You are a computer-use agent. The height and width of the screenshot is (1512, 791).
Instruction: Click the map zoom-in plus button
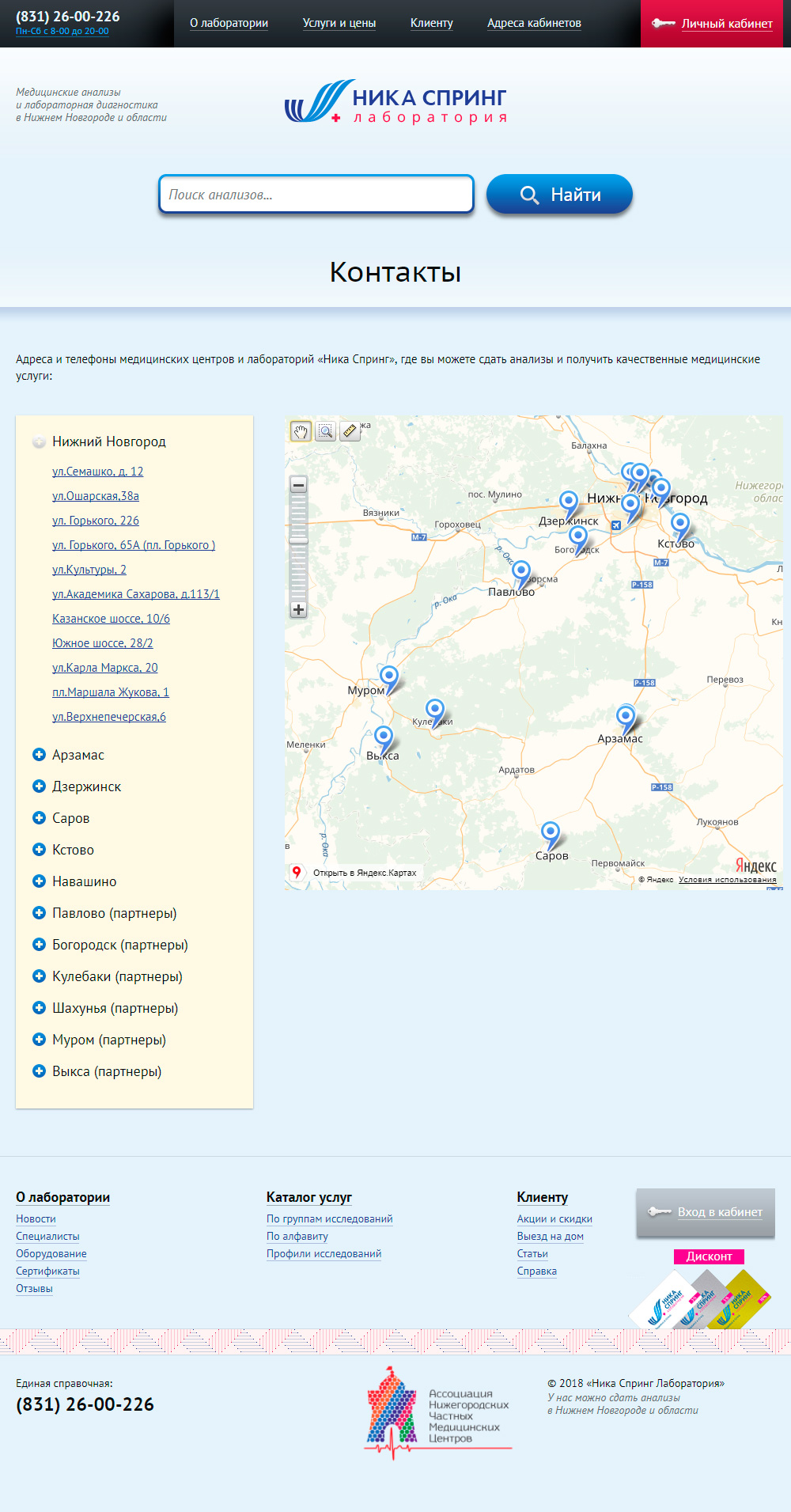coord(298,610)
